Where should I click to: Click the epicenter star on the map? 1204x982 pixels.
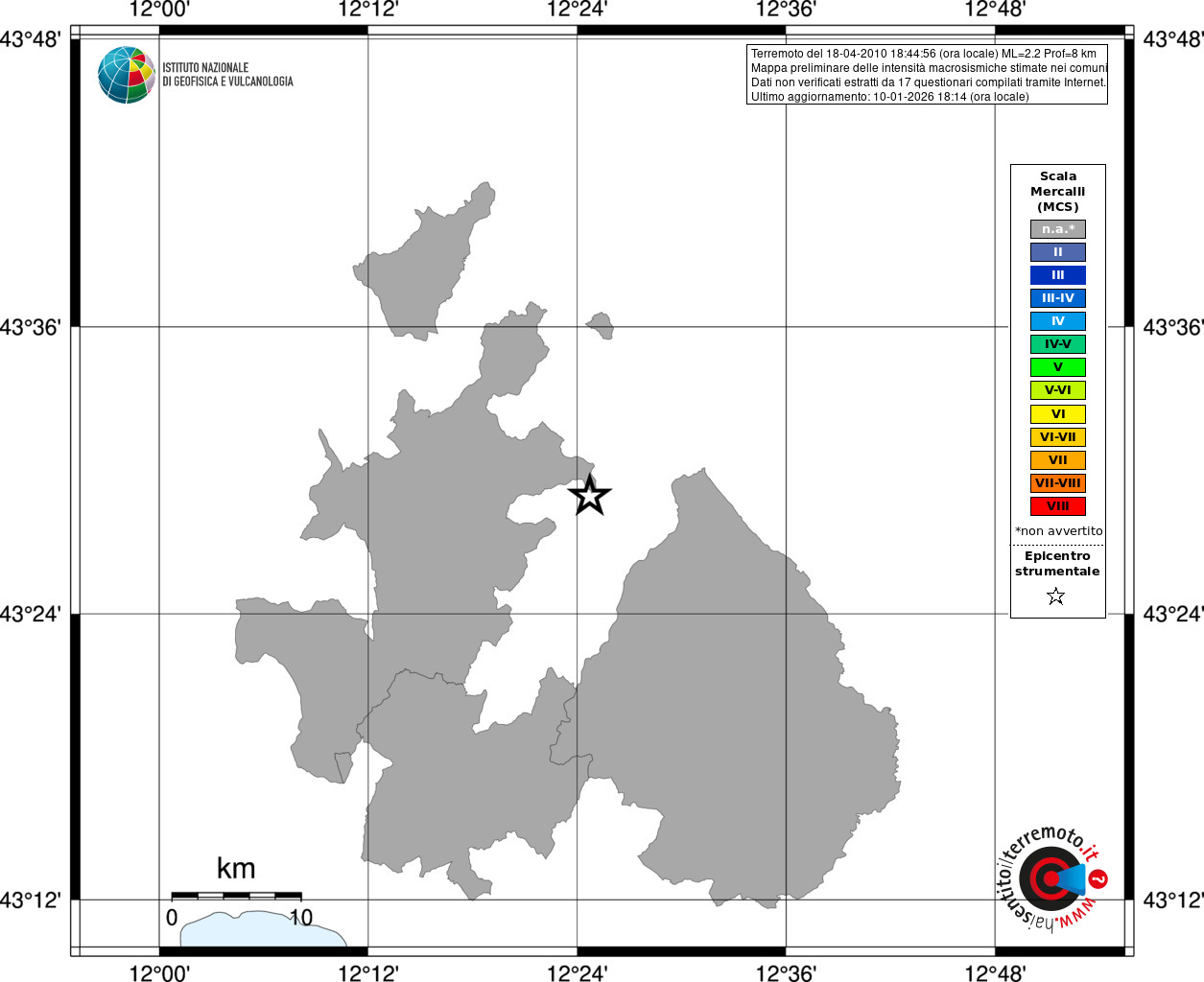coord(590,495)
